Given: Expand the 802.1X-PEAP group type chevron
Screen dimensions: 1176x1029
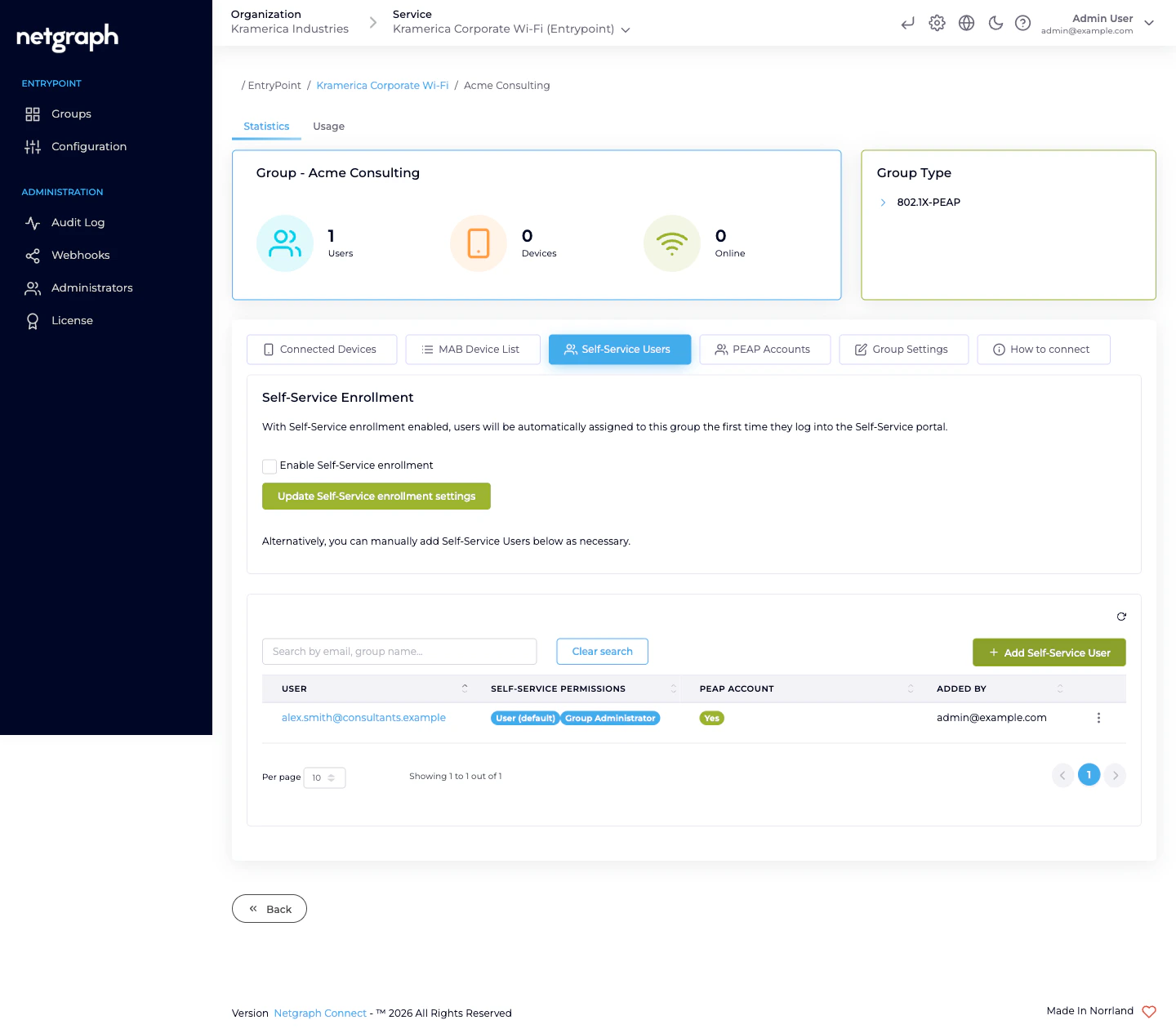Looking at the screenshot, I should coord(883,203).
